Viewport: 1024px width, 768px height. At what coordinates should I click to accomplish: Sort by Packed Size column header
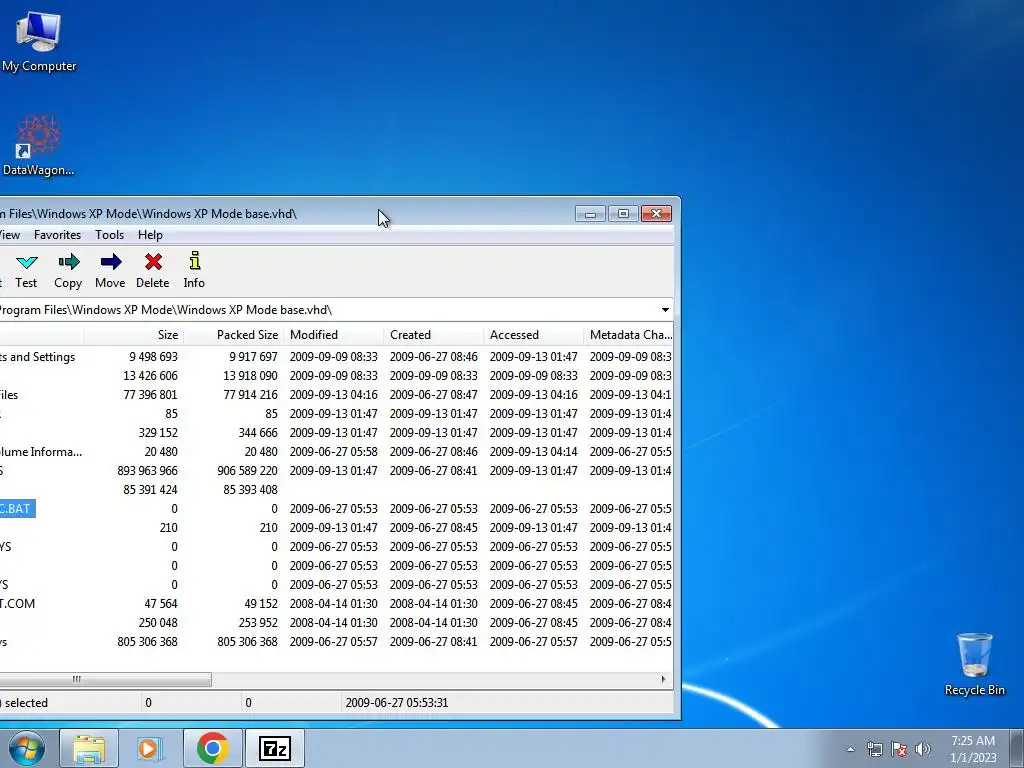(x=234, y=335)
